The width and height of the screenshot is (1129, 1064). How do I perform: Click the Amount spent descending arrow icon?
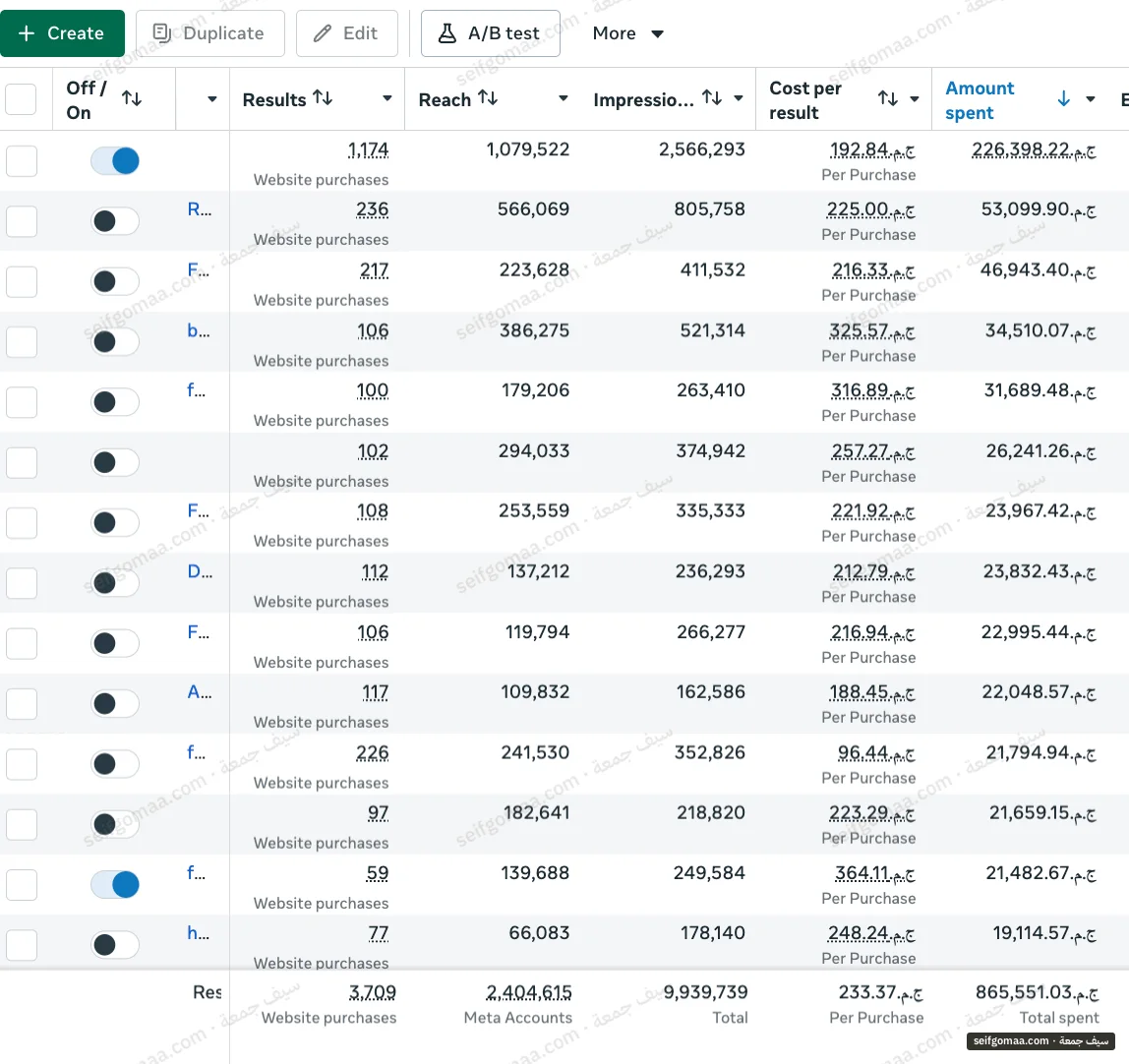click(1063, 98)
